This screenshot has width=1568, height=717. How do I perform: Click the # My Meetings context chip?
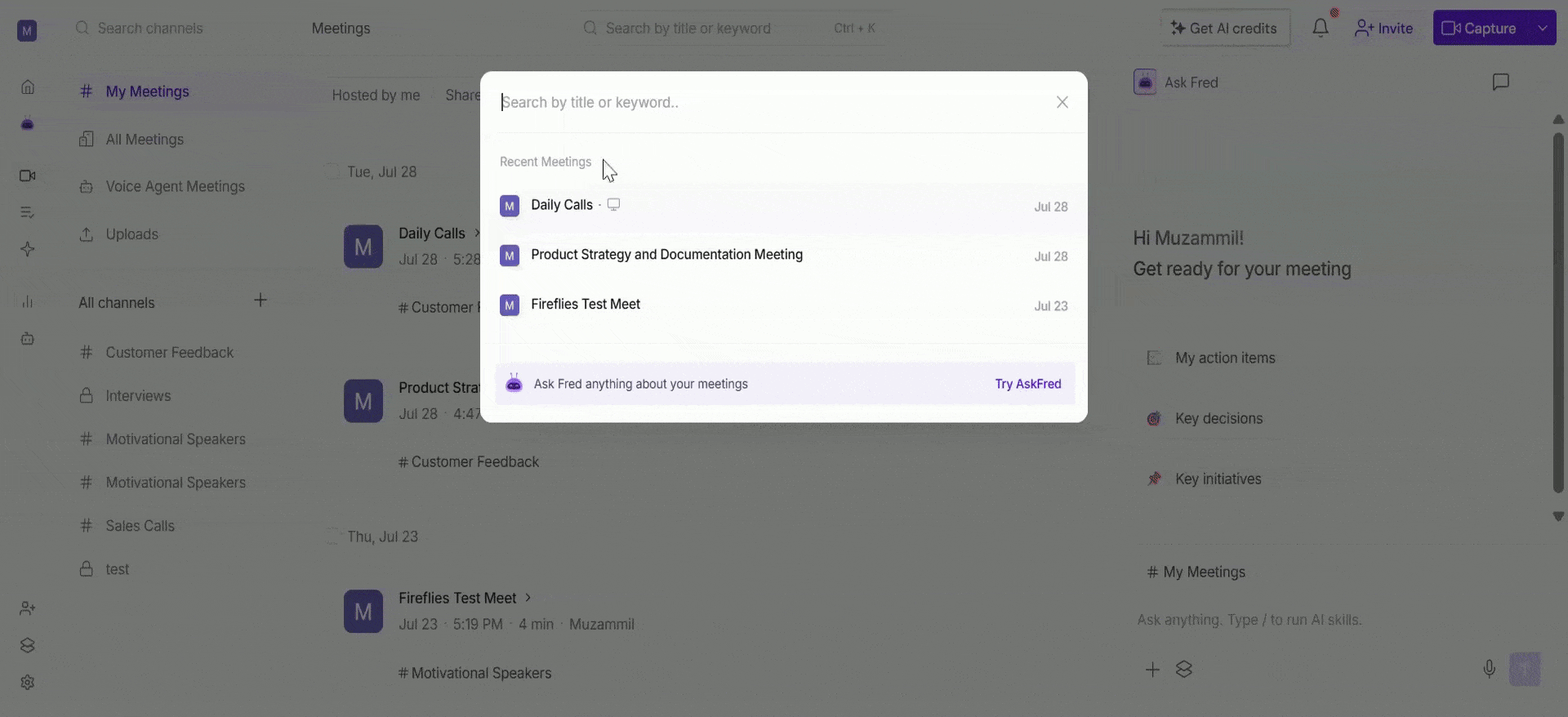1196,572
